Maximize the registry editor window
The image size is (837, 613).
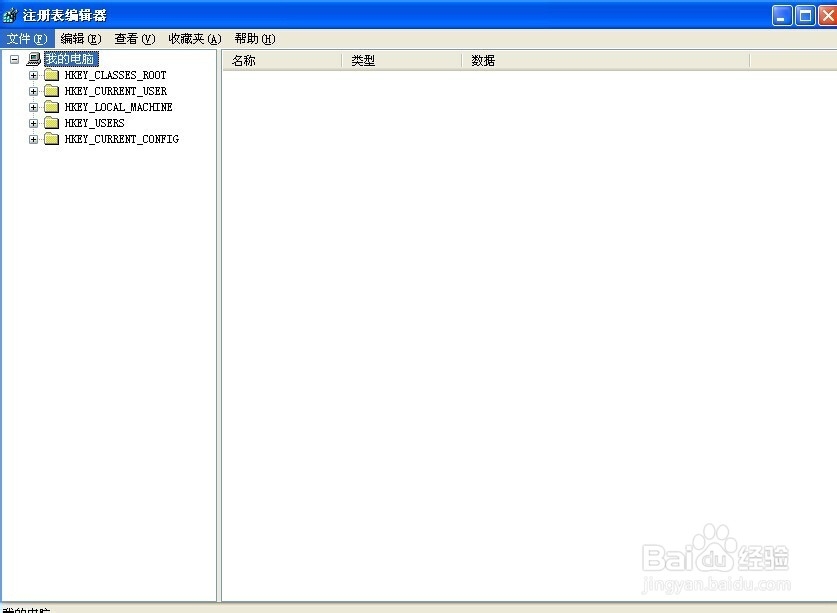(805, 15)
